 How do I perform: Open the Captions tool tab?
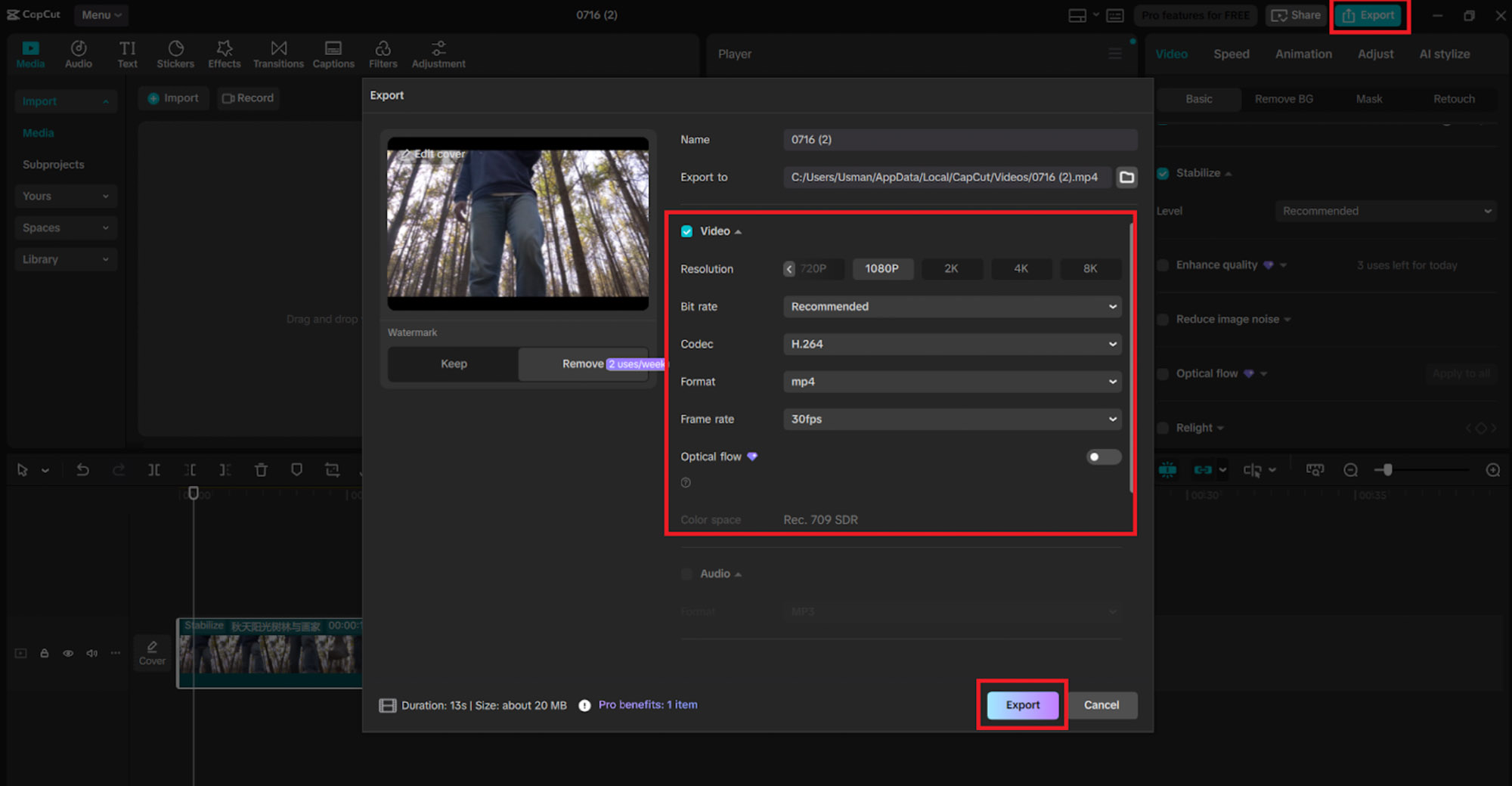(x=333, y=54)
